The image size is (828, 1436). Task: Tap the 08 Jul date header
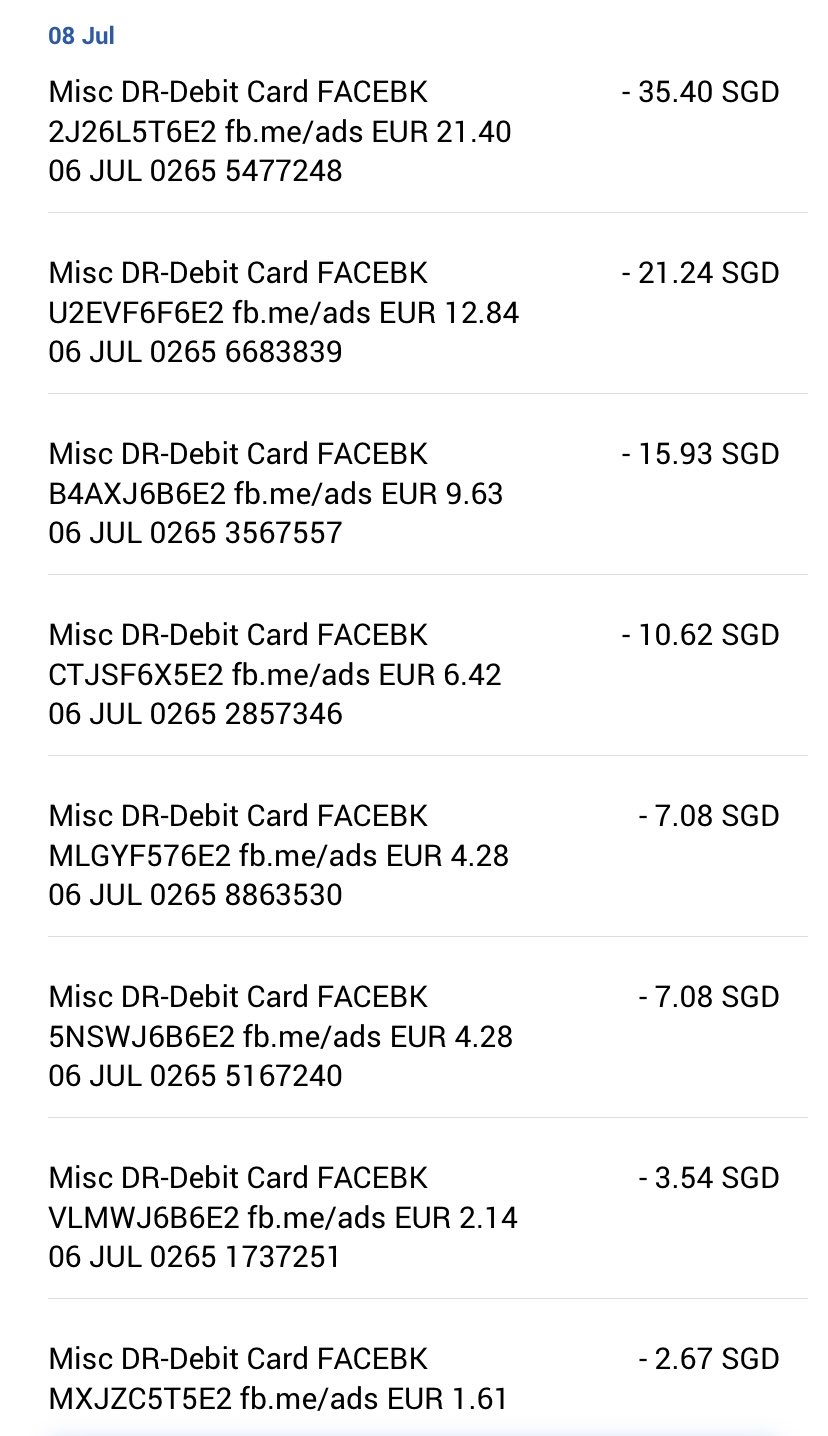pos(82,36)
